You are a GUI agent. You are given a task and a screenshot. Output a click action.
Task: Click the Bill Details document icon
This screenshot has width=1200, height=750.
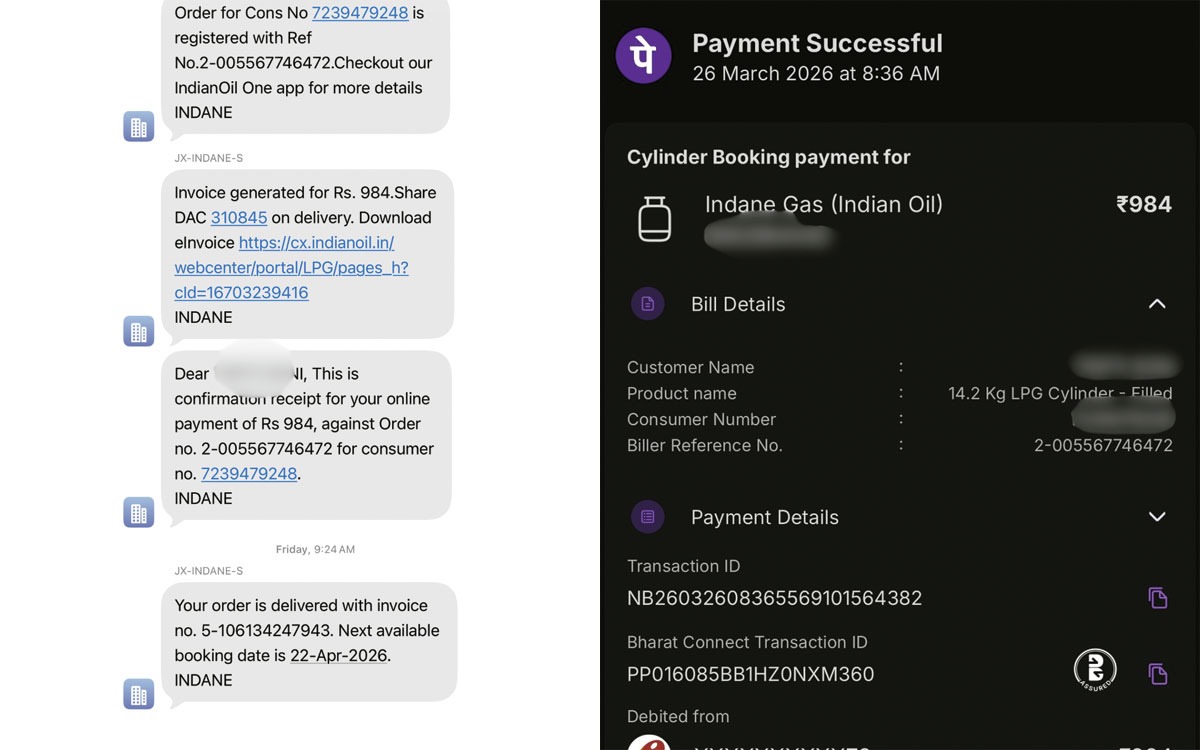(x=648, y=304)
